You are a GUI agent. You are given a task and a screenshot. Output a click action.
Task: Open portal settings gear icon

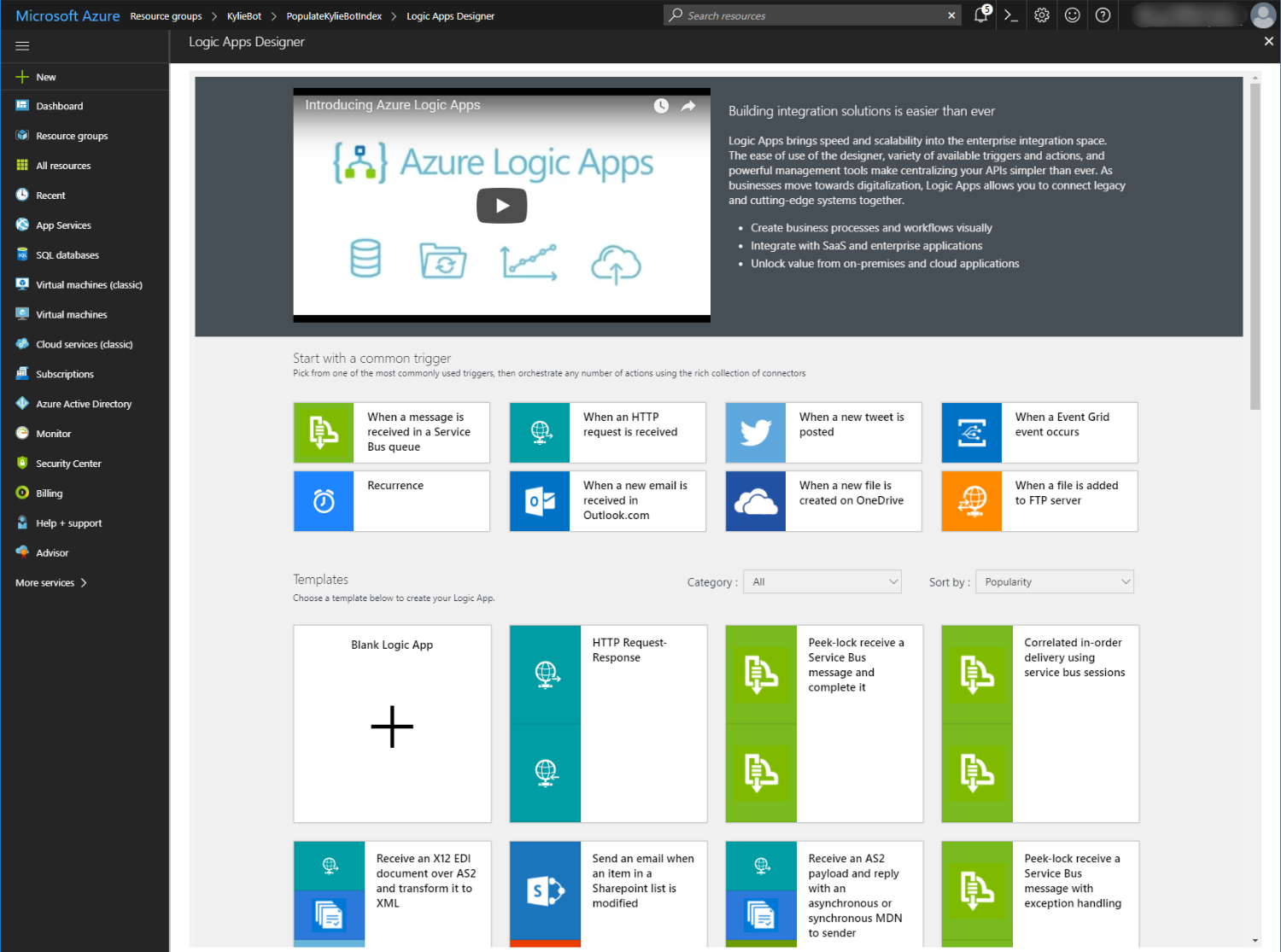[1042, 15]
